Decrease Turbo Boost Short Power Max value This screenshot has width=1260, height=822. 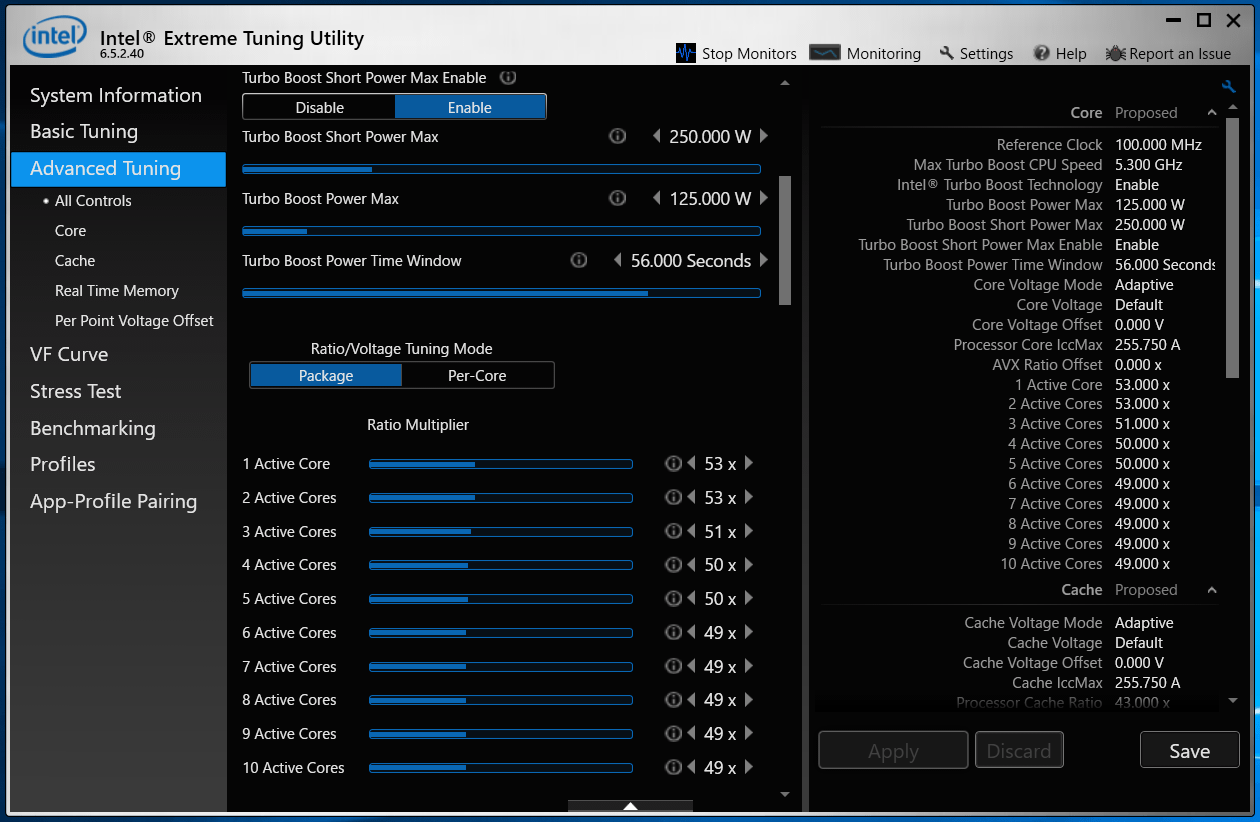[x=657, y=136]
